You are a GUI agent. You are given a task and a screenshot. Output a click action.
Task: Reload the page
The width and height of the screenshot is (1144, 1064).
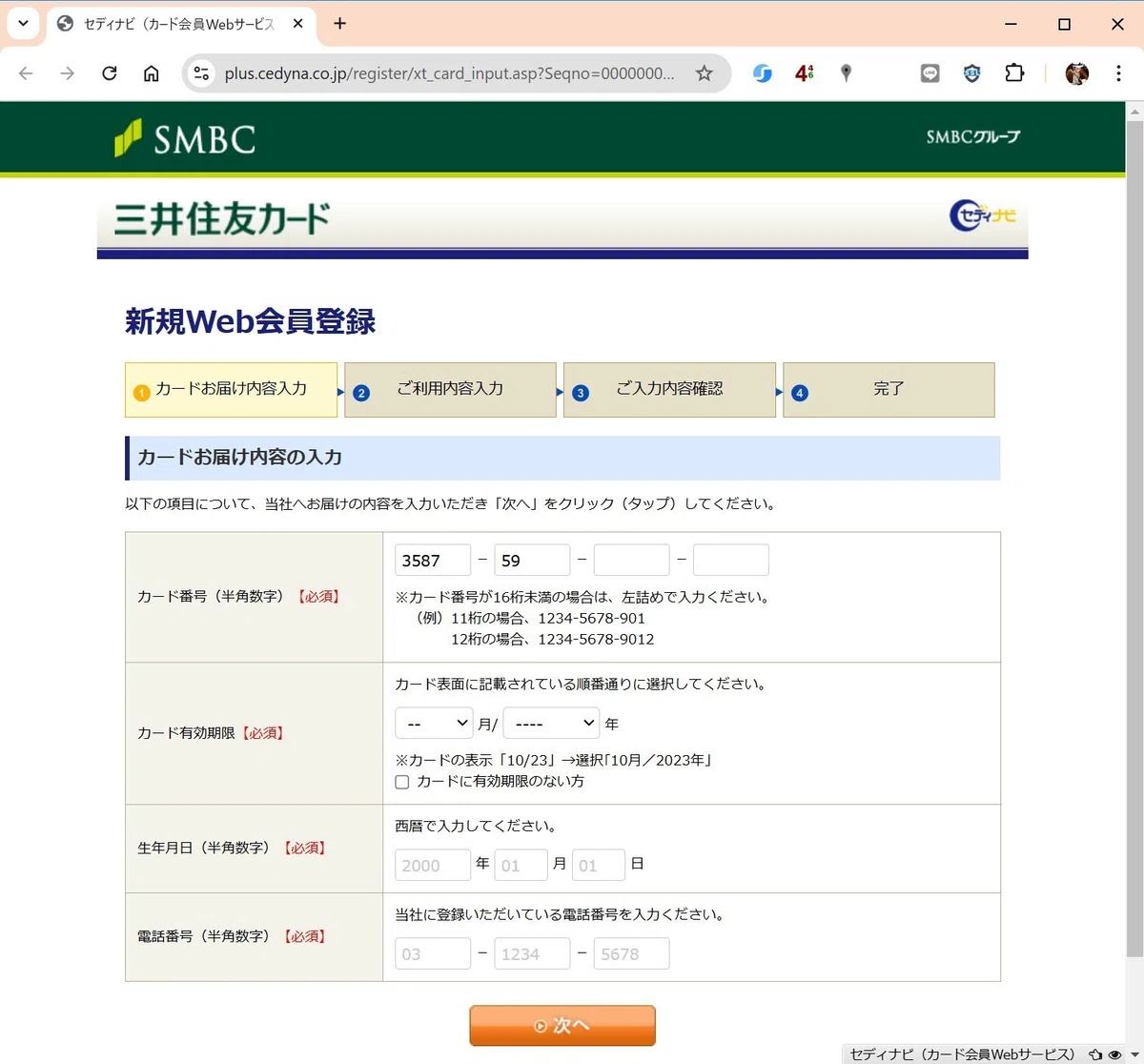(x=109, y=73)
